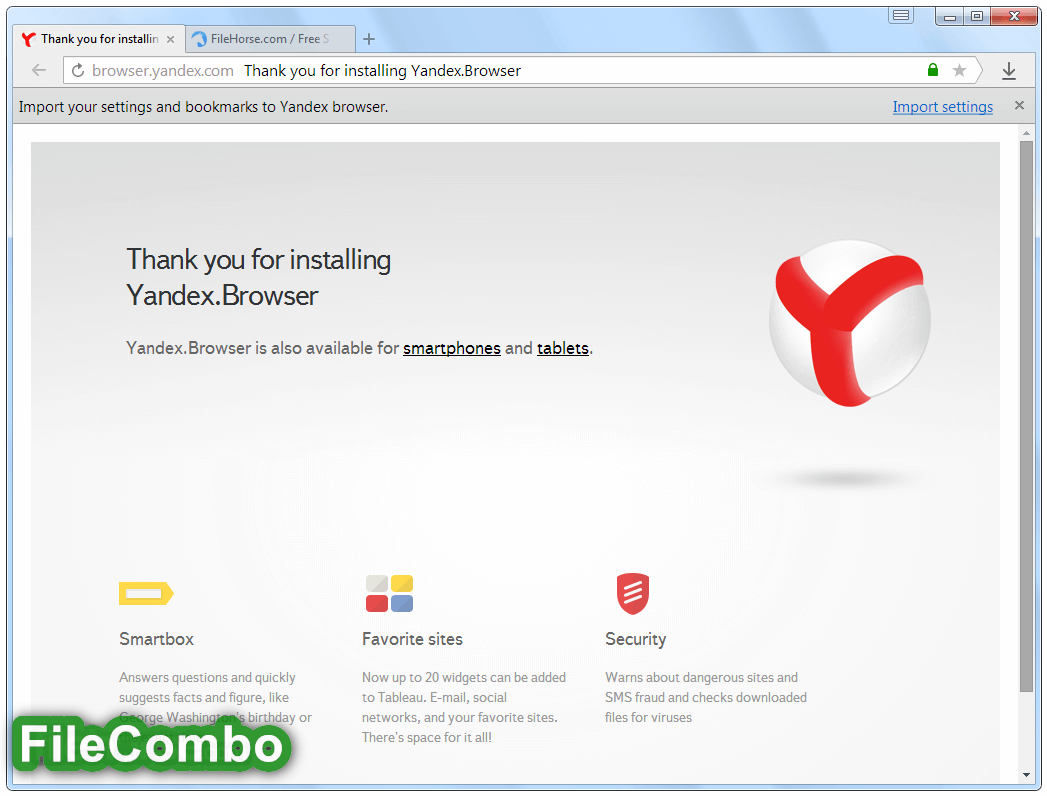This screenshot has width=1047, height=796.
Task: Reload the page using the refresh icon
Action: (x=78, y=70)
